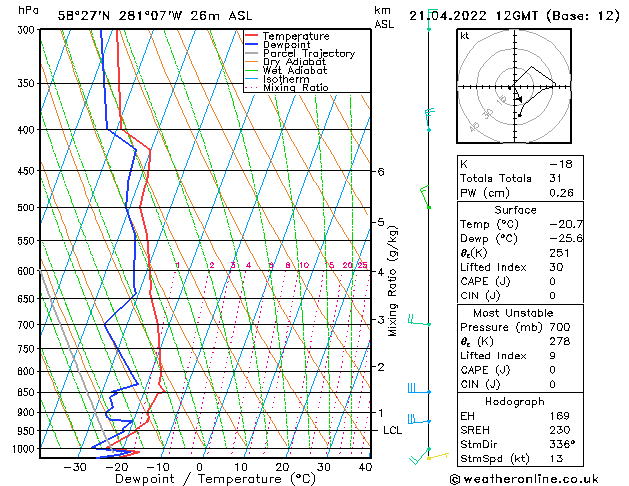Click the wind barb at 900 hPa
The image size is (629, 486).
pyautogui.click(x=413, y=419)
